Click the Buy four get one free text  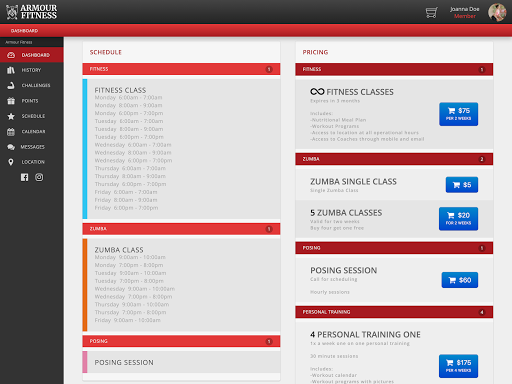[337, 228]
